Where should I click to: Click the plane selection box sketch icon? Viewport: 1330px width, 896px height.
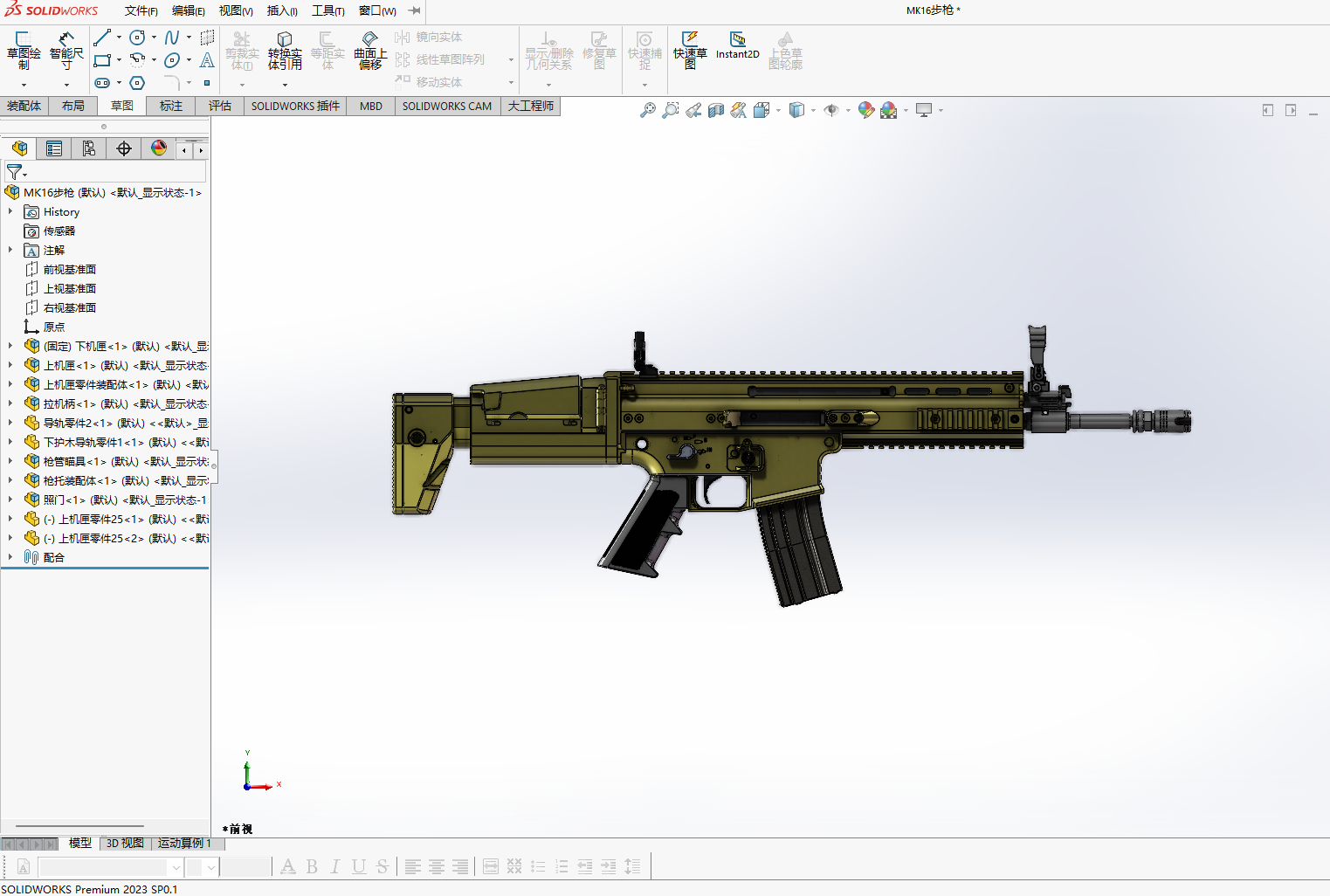coord(207,38)
